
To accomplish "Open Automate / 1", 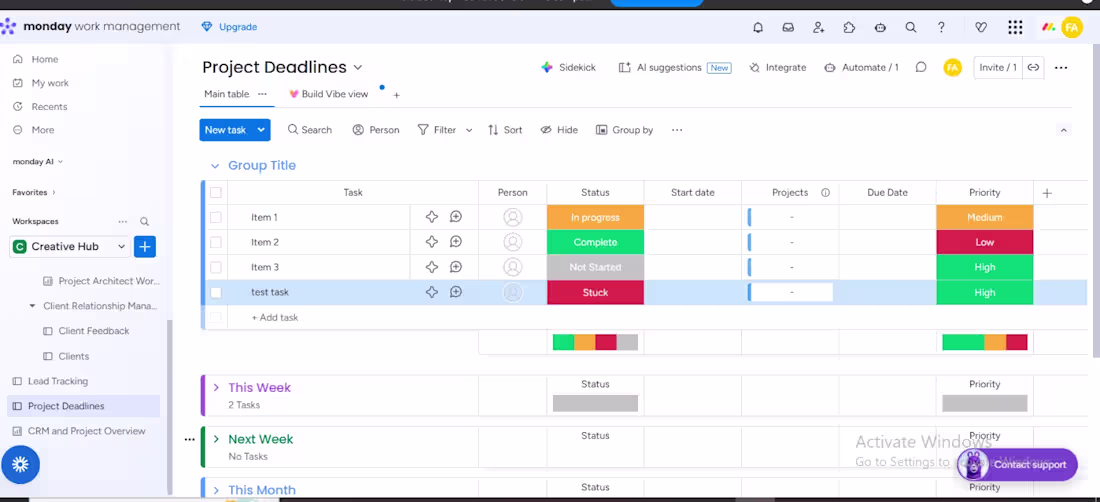I will (x=861, y=67).
